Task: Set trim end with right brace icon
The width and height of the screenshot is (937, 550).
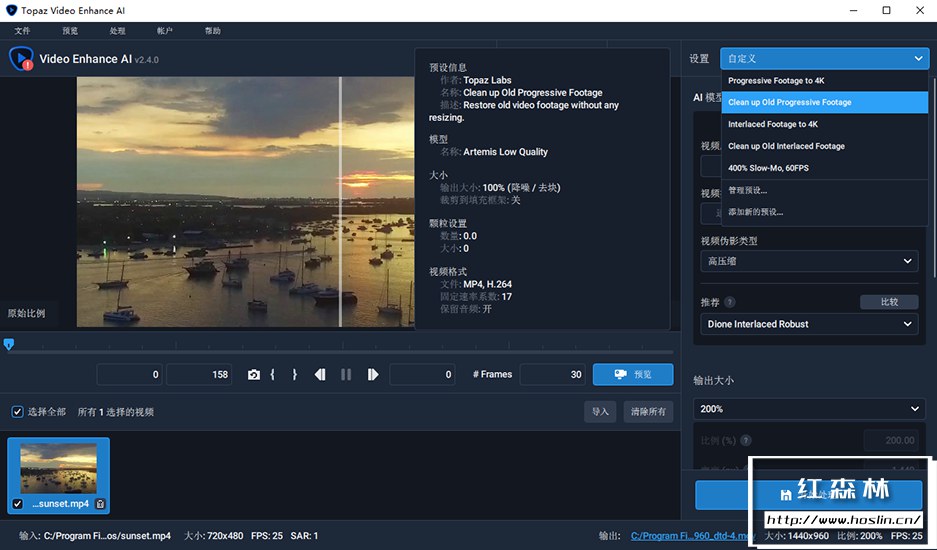Action: click(x=294, y=375)
